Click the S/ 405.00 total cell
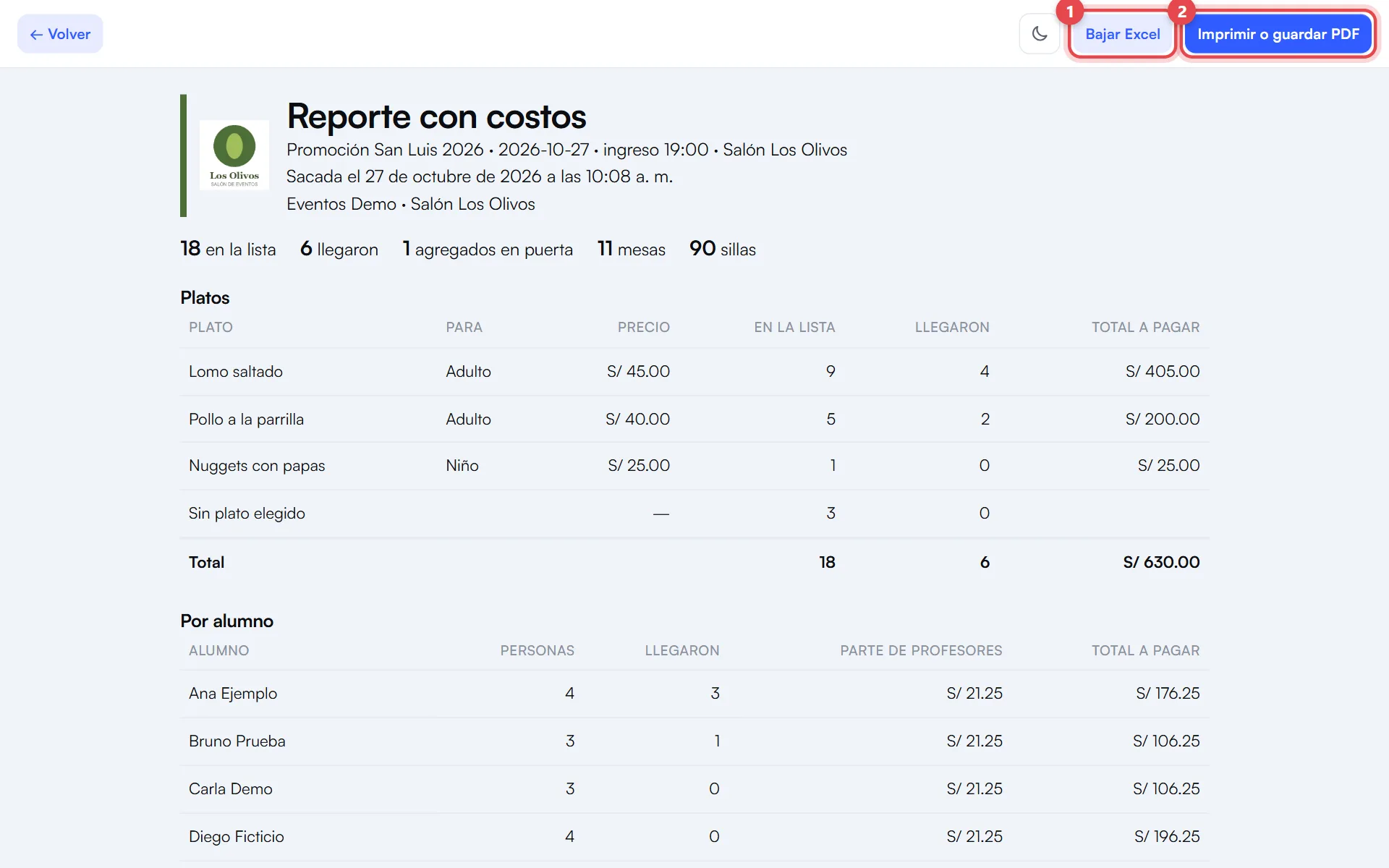 [x=1163, y=372]
